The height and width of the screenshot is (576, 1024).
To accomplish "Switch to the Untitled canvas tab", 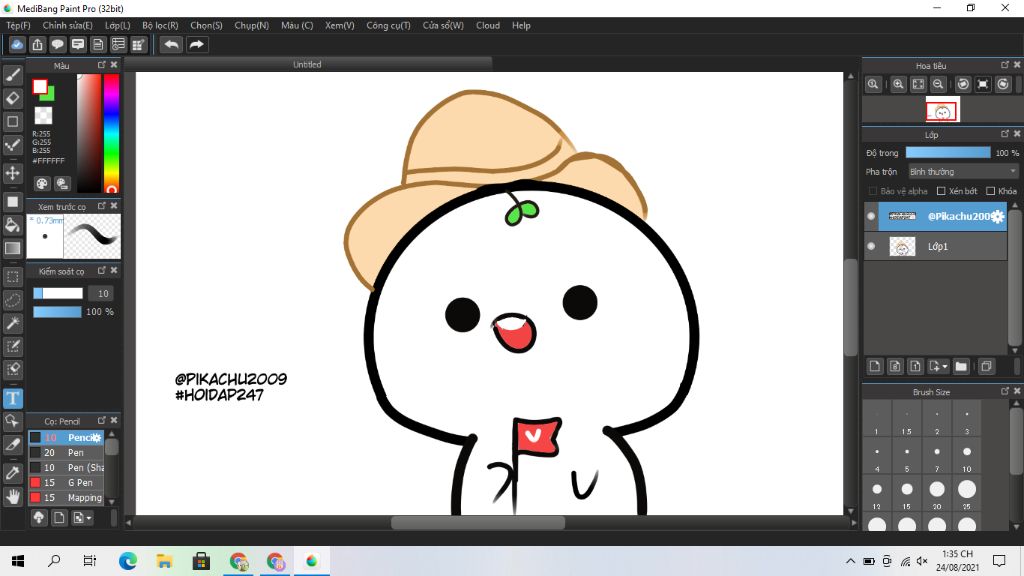I will click(x=307, y=64).
